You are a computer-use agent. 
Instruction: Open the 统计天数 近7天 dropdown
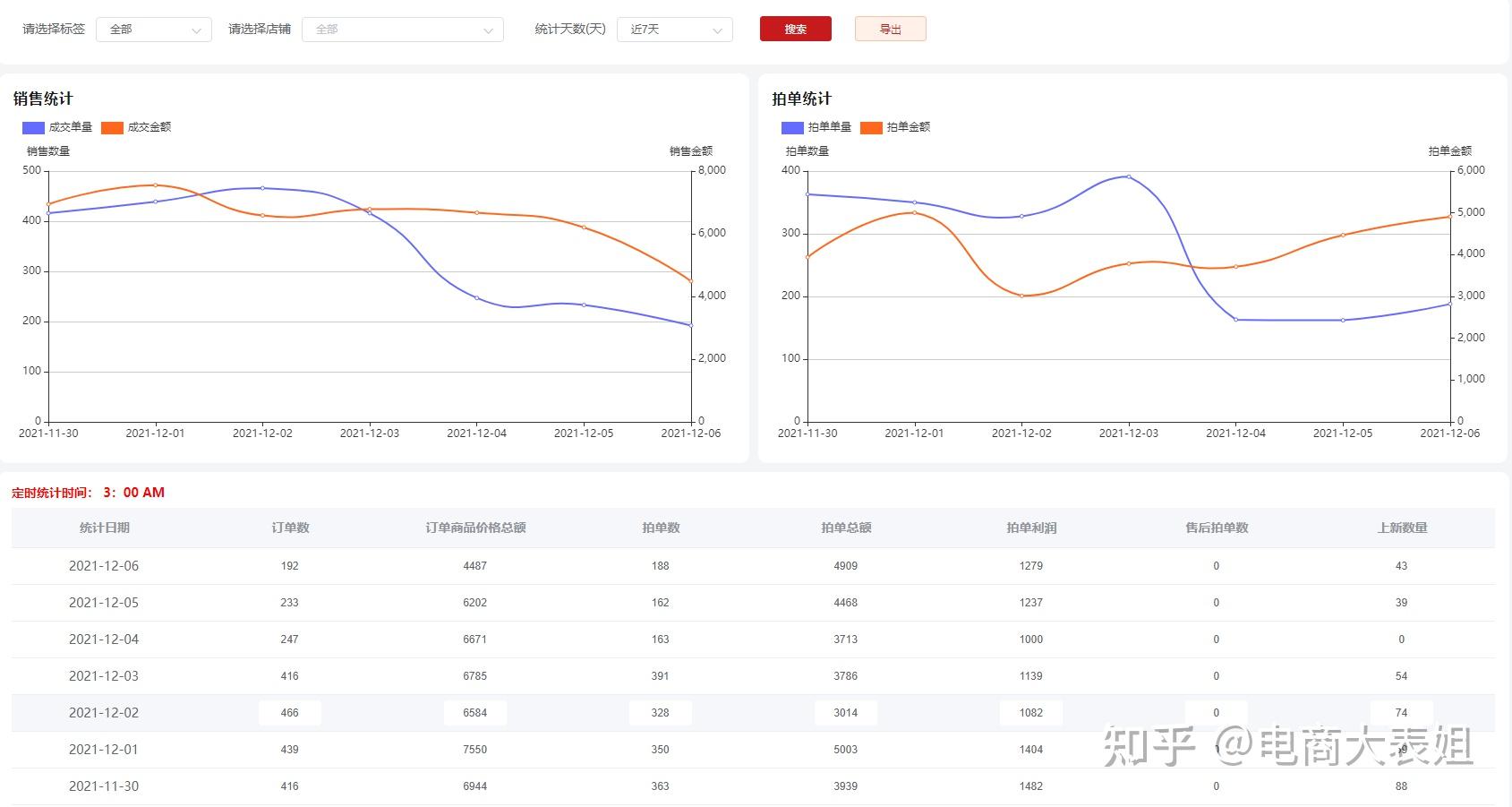(675, 30)
